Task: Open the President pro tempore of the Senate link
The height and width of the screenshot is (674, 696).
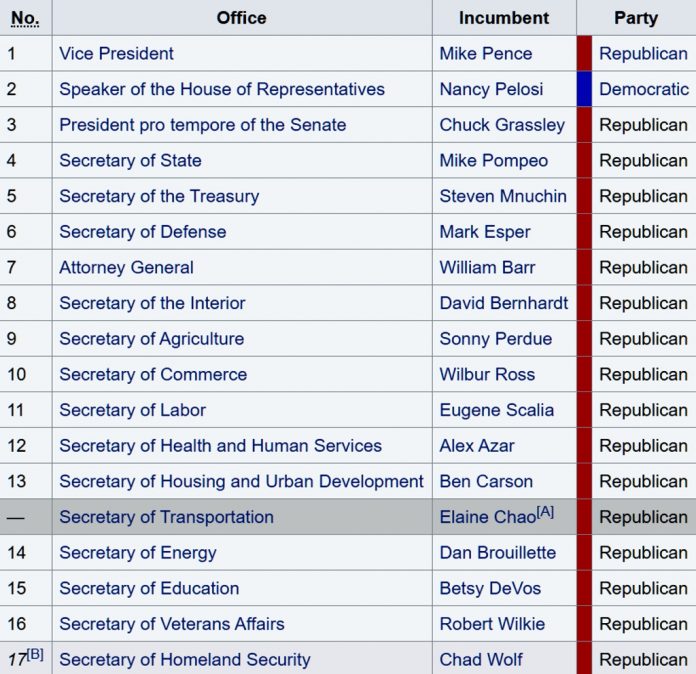Action: coord(202,125)
